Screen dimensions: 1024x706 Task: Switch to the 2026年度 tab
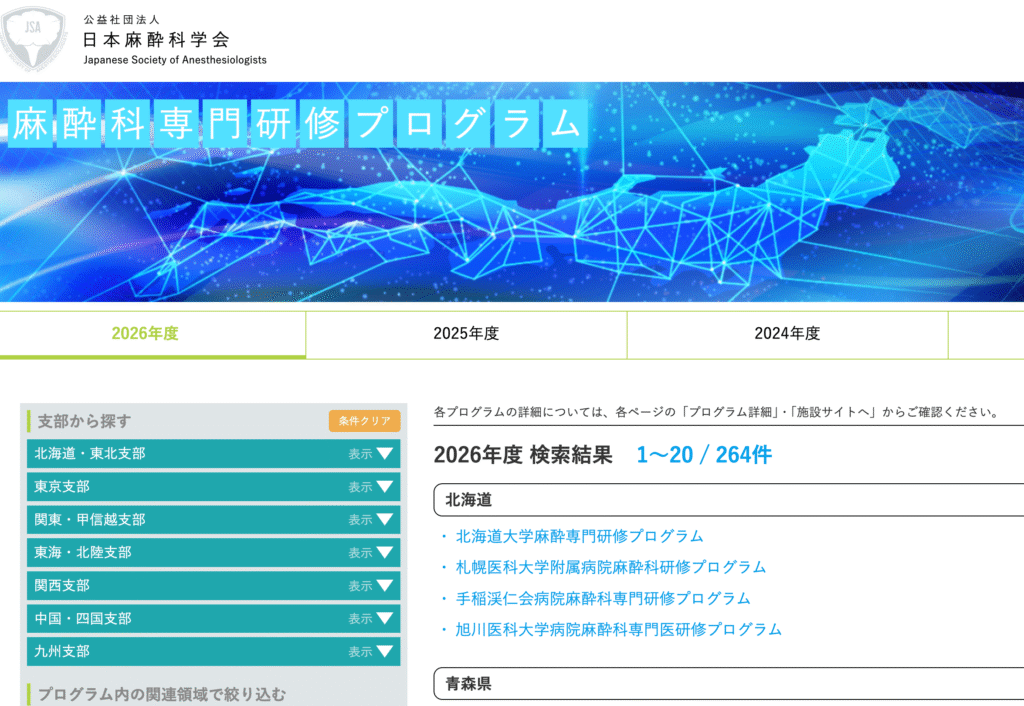tap(145, 334)
